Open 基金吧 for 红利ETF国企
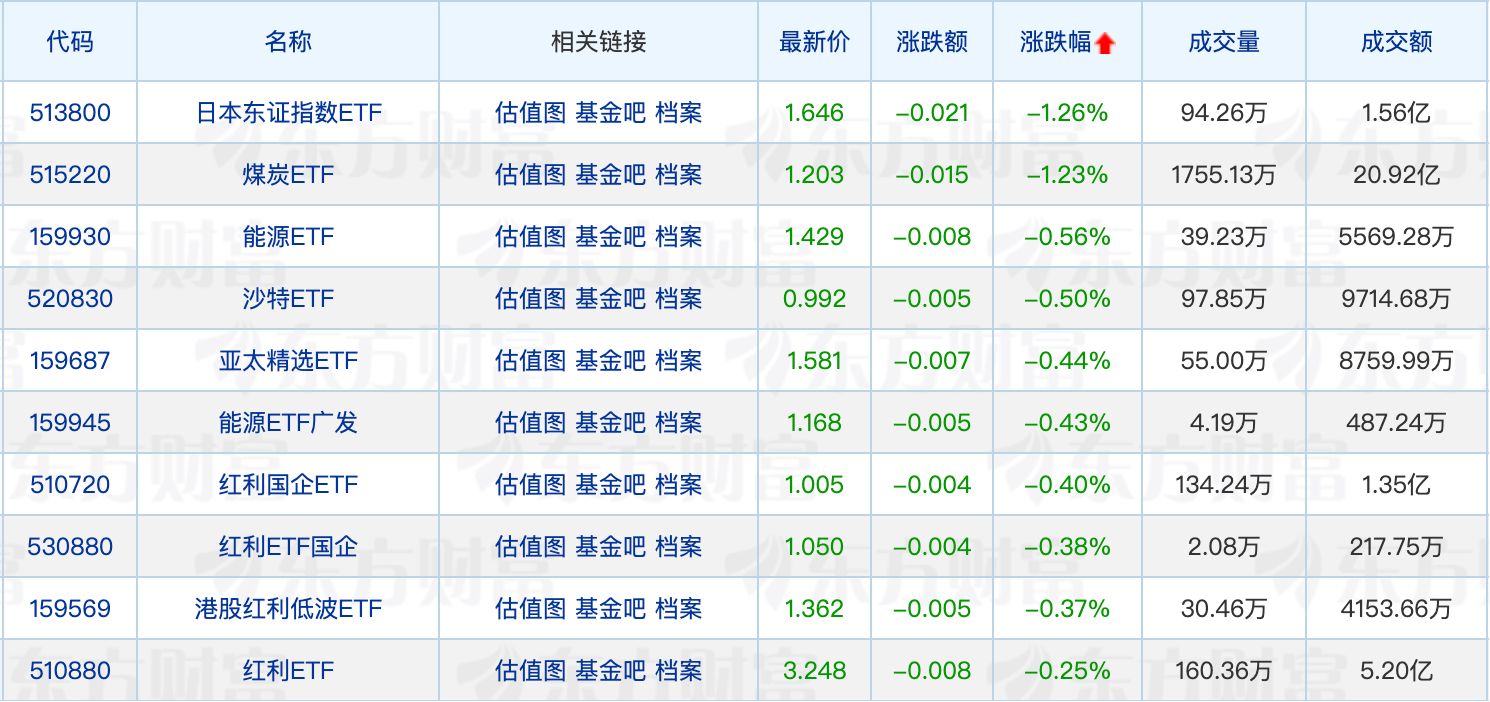 [x=610, y=547]
